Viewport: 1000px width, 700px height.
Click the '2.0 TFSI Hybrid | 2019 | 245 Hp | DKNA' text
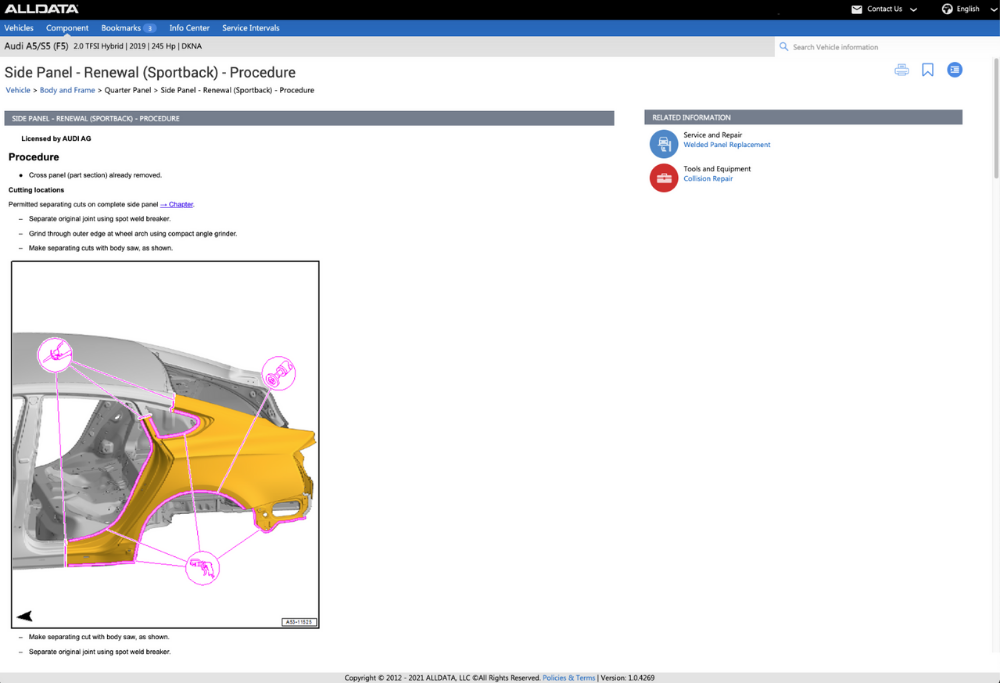137,47
